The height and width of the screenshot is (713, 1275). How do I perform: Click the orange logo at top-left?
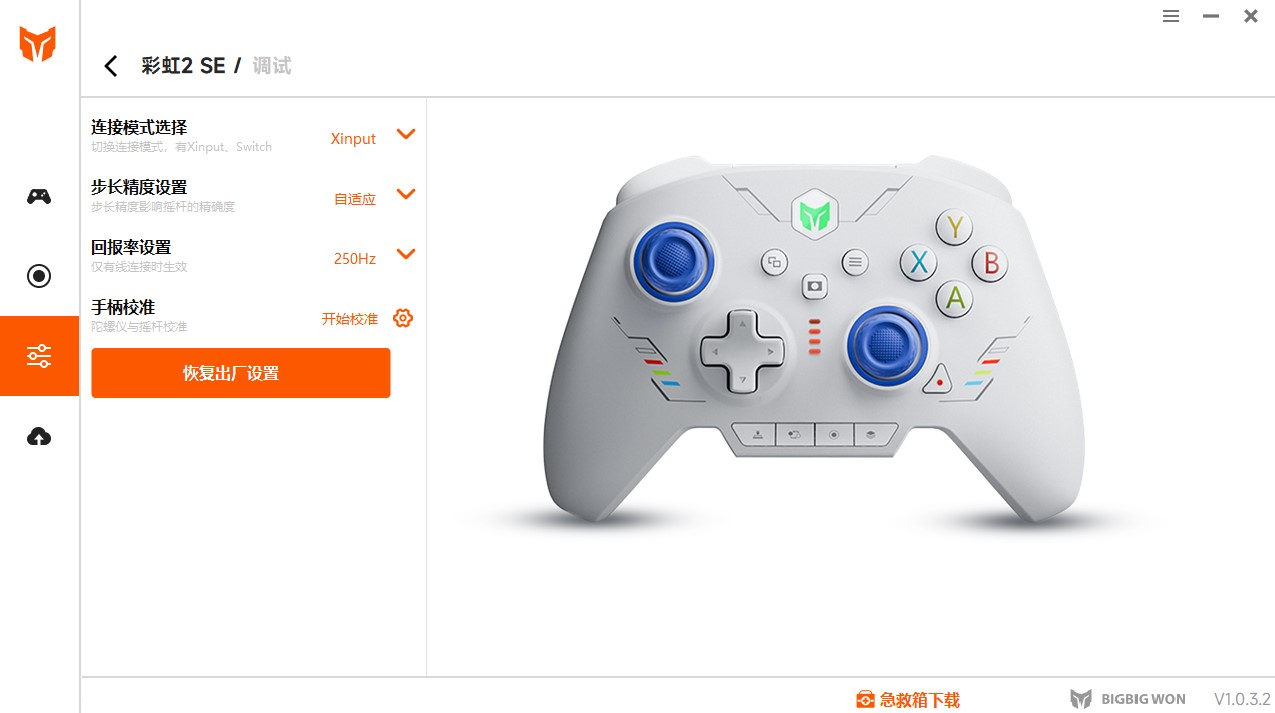(x=38, y=44)
